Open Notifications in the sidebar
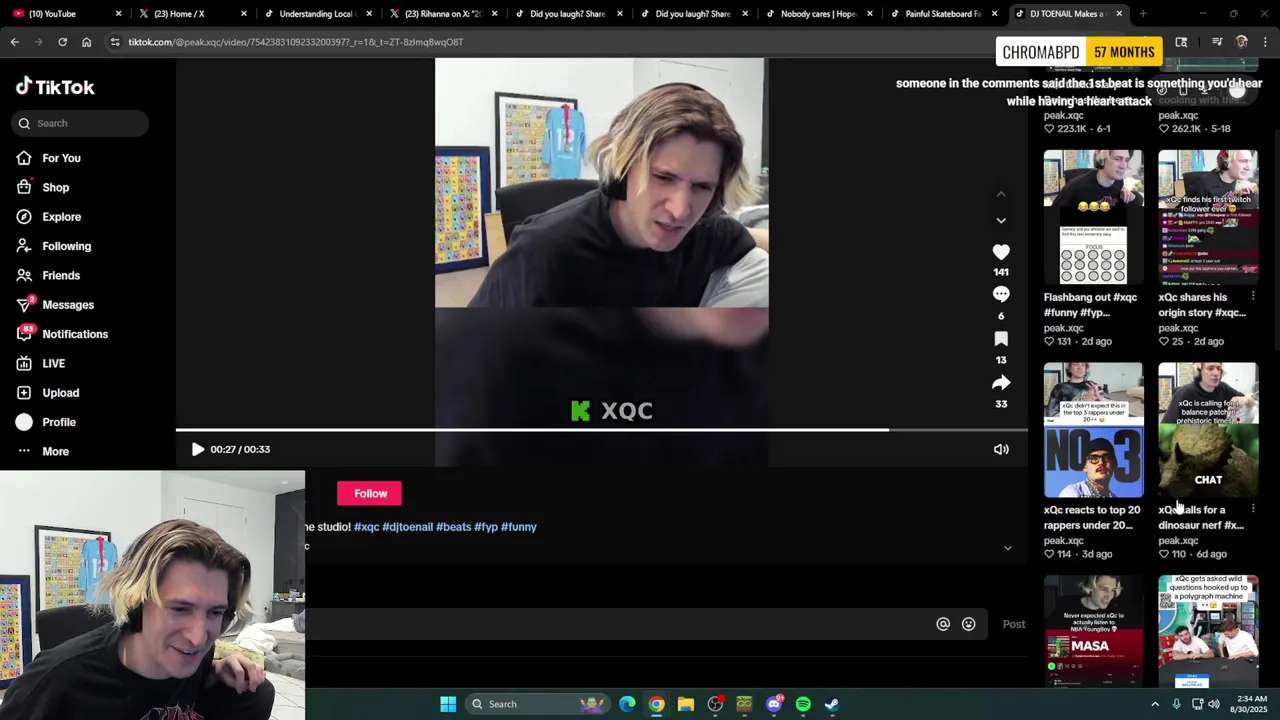1280x720 pixels. [x=62, y=334]
